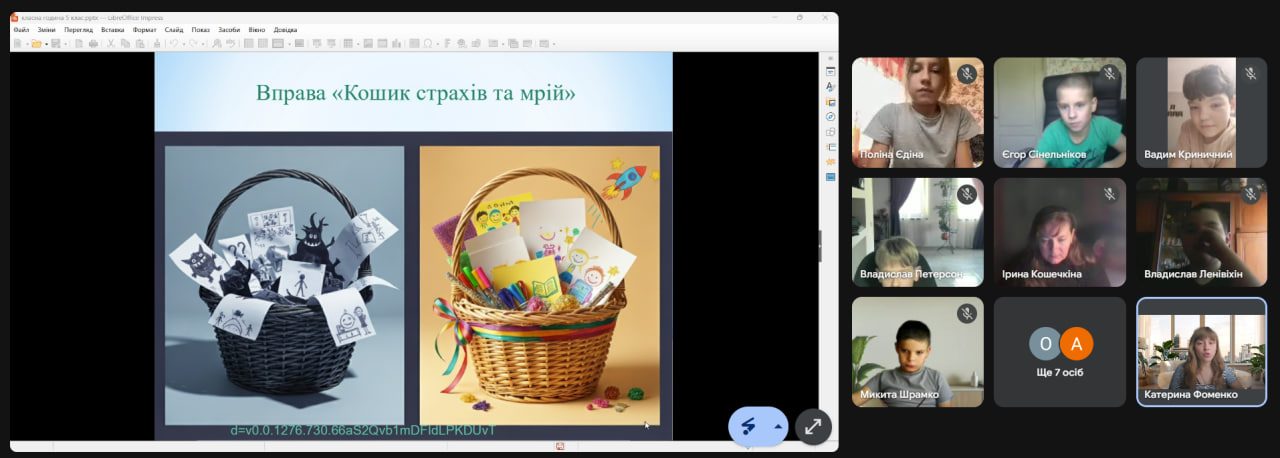
Task: Open the Вікно menu
Action: 257,30
